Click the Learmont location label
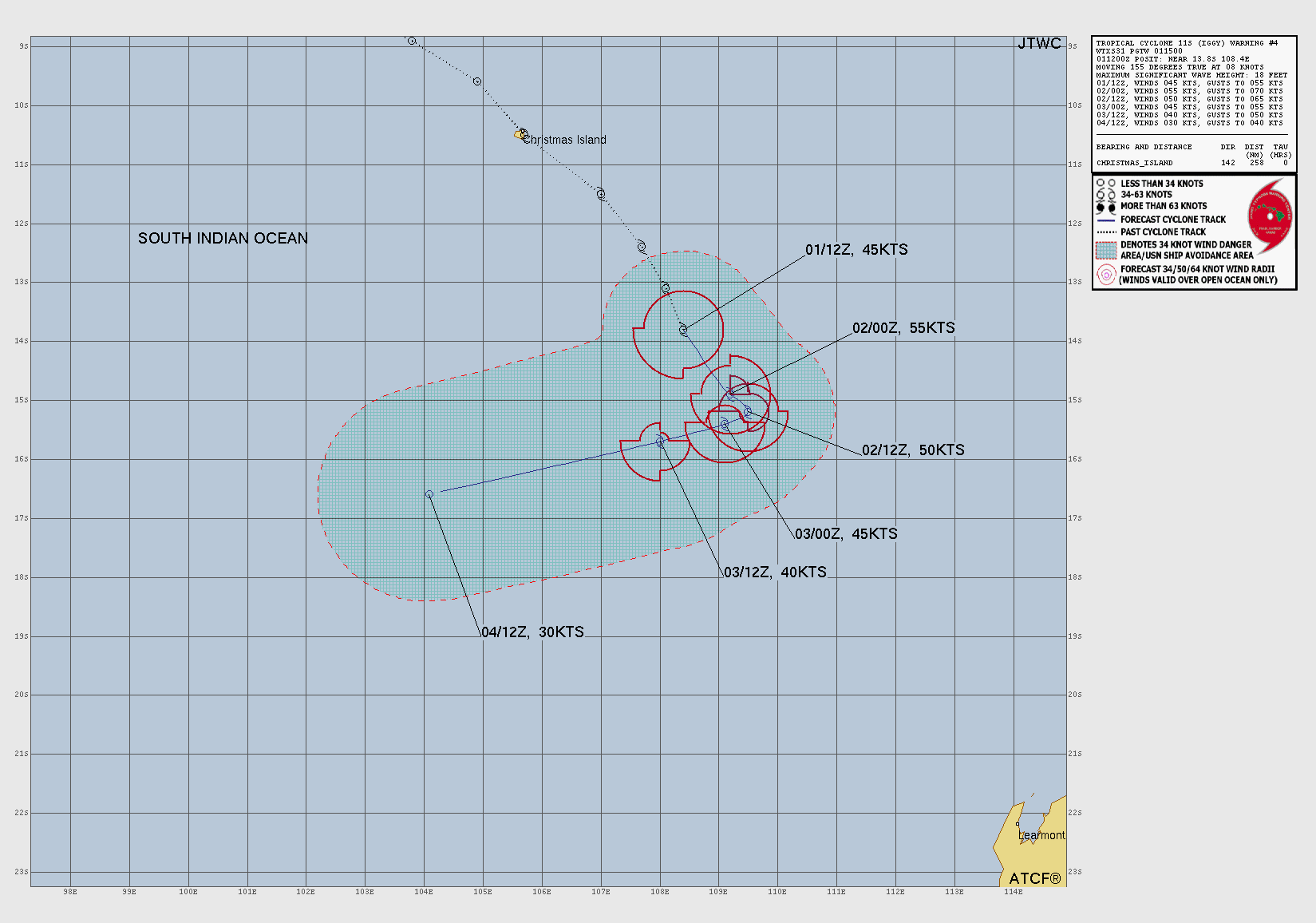1316x923 pixels. pyautogui.click(x=1041, y=835)
